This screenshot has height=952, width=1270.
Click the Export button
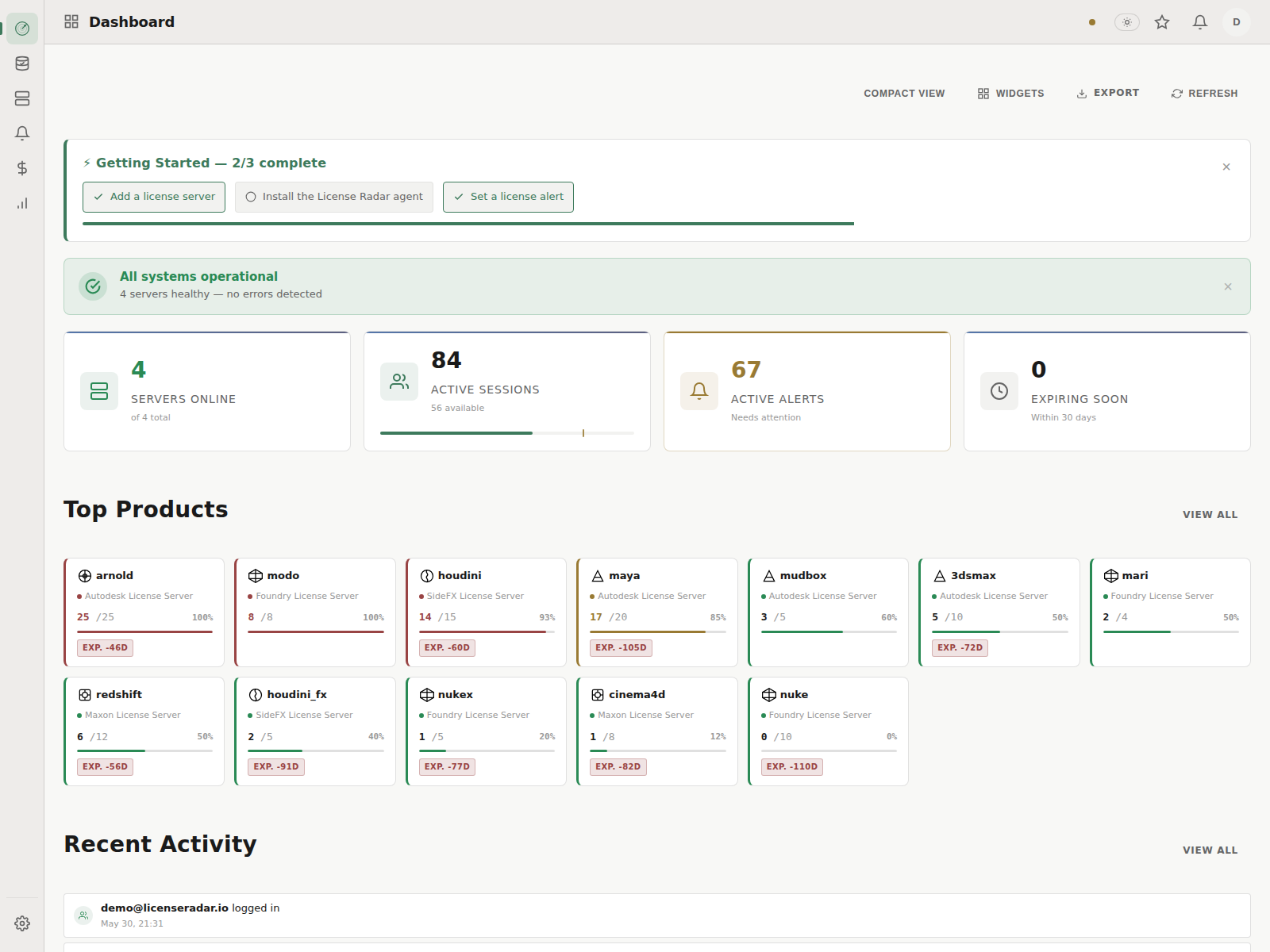(1107, 93)
